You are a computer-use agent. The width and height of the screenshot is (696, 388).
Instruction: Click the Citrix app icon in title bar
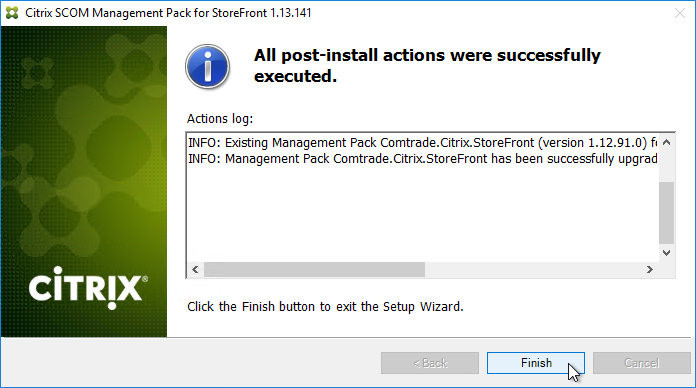pyautogui.click(x=12, y=13)
